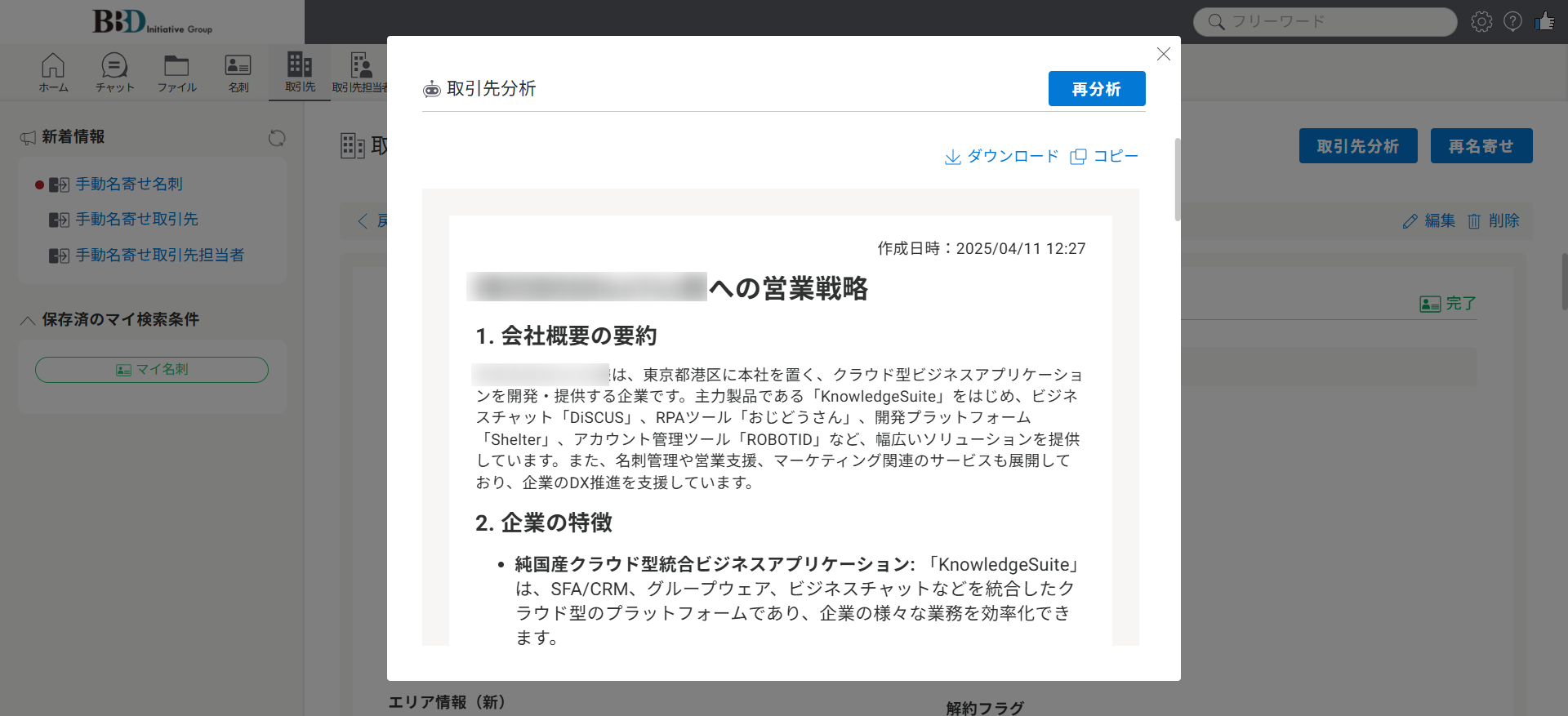1568x716 pixels.
Task: Click the 再分析 button
Action: coord(1097,89)
